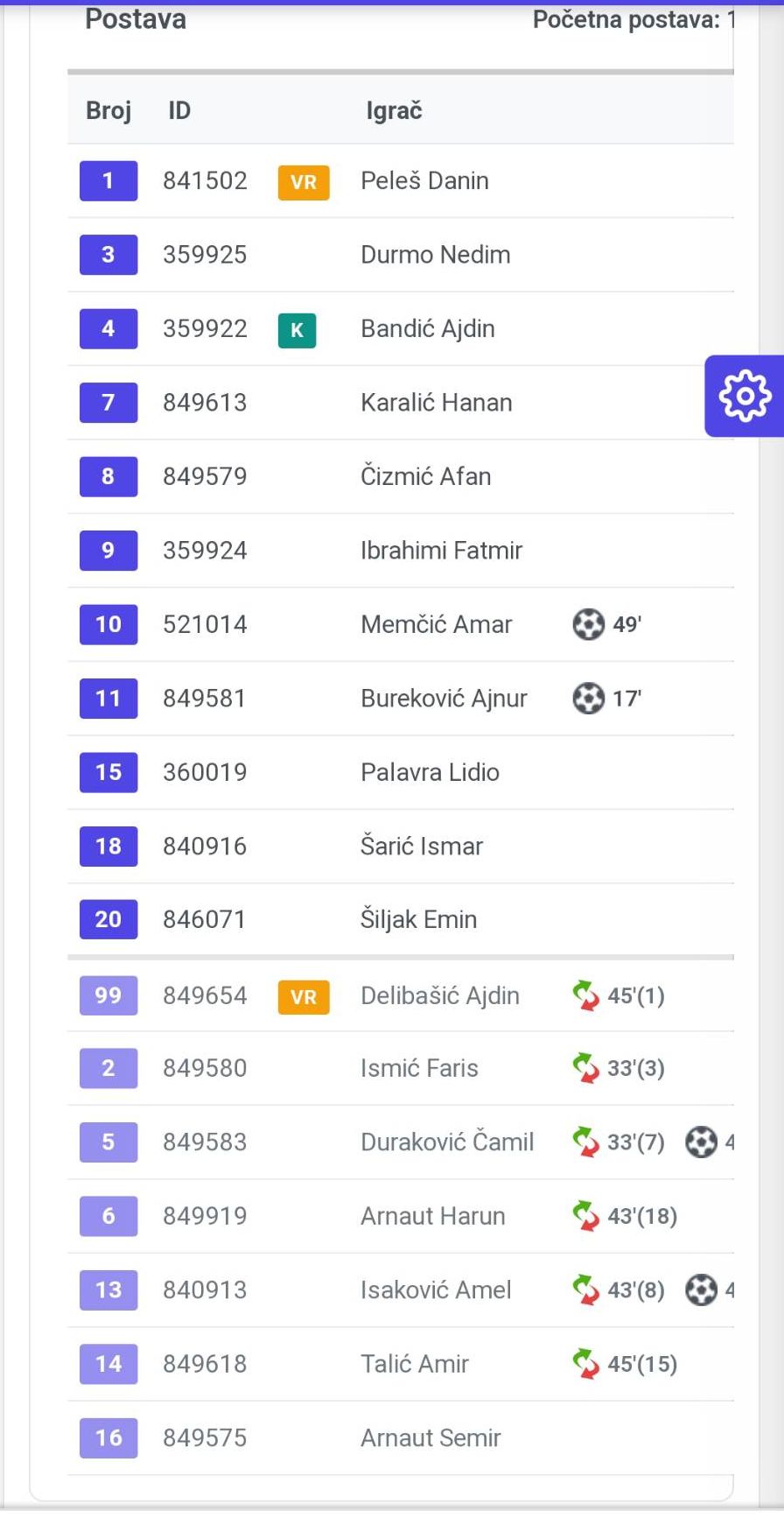Click substitution icon next to Ismić Faris
Image resolution: width=784 pixels, height=1518 pixels.
[x=585, y=1068]
